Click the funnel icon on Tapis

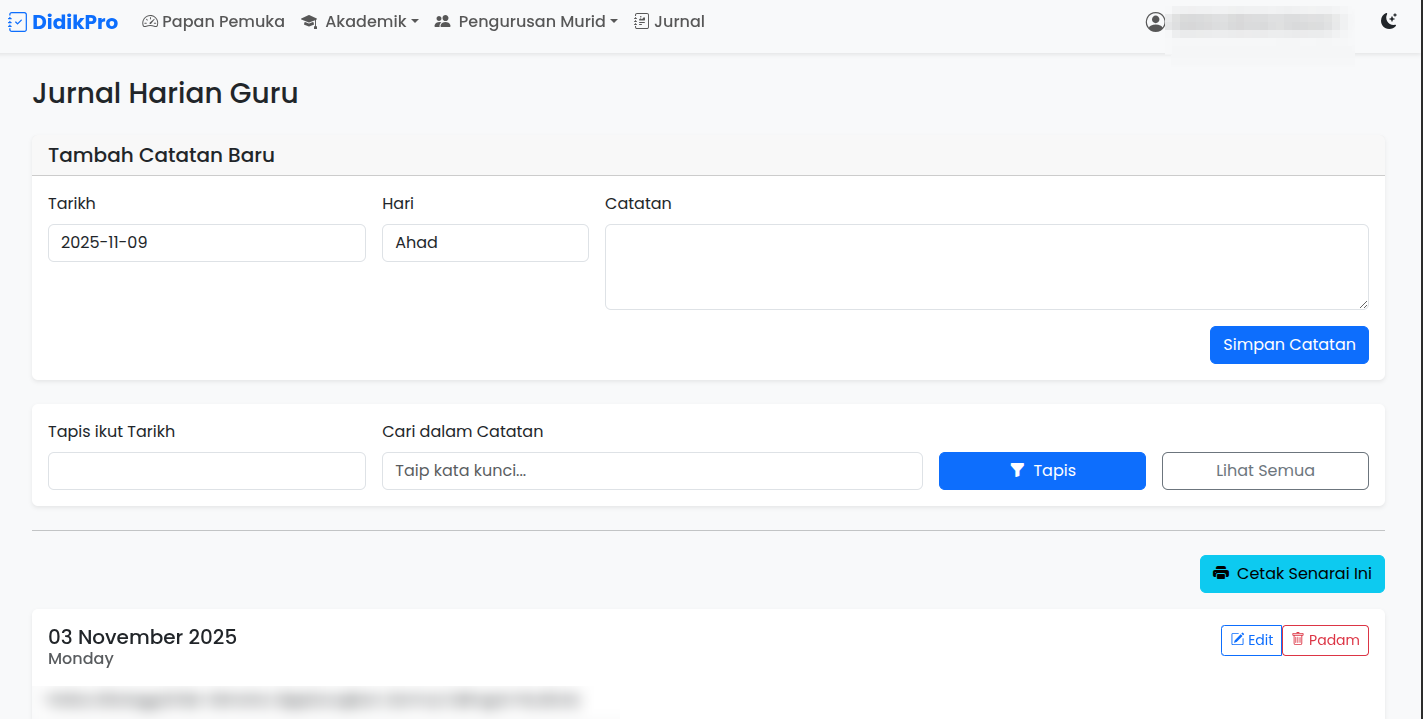click(x=1017, y=471)
